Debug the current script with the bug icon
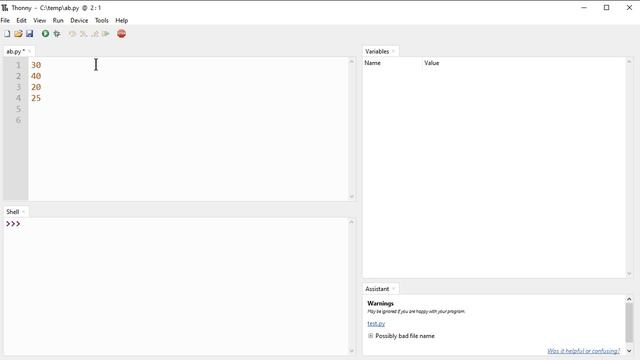Viewport: 640px width, 360px height. (x=57, y=34)
